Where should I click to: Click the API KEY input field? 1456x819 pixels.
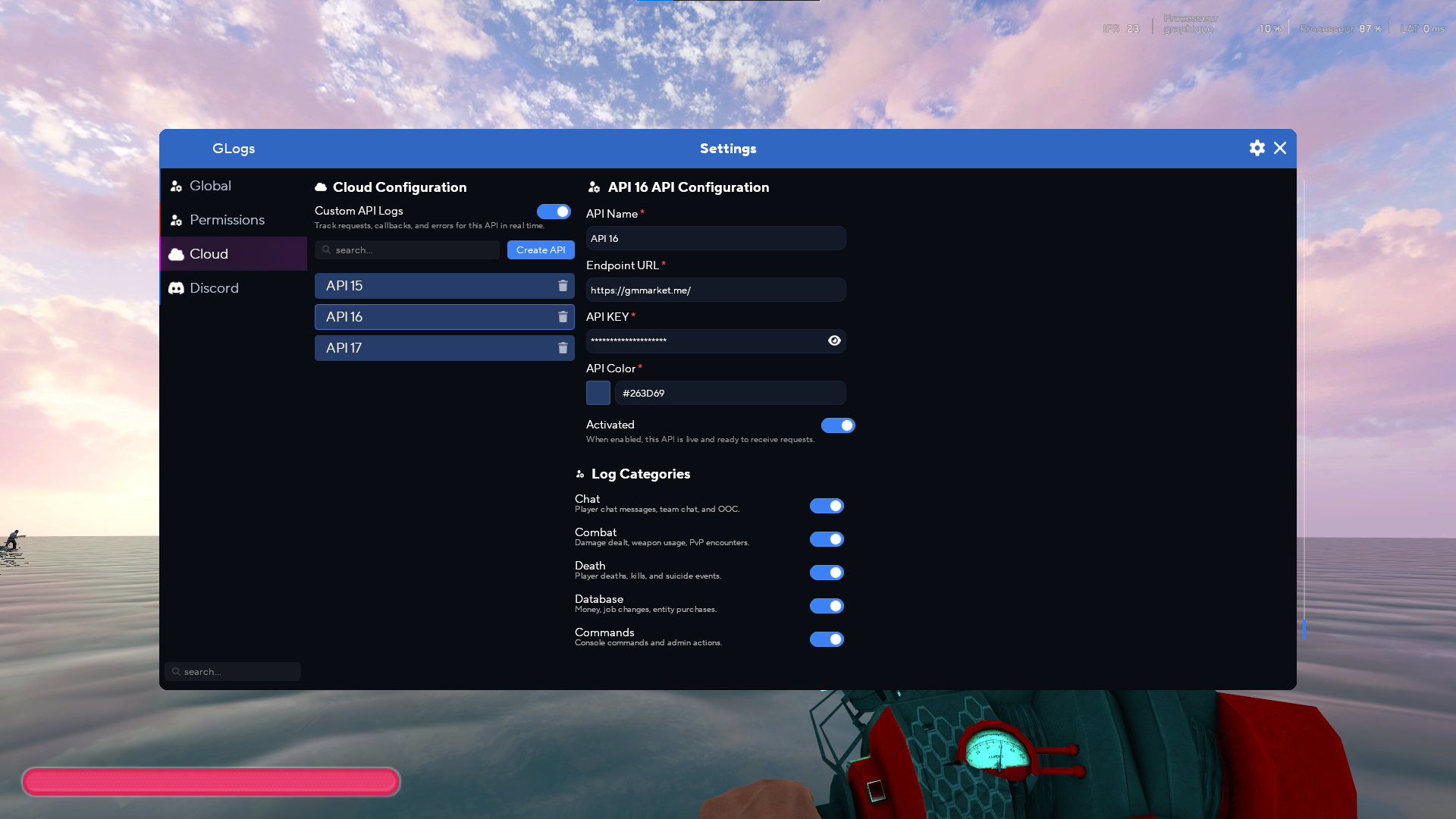[x=716, y=341]
